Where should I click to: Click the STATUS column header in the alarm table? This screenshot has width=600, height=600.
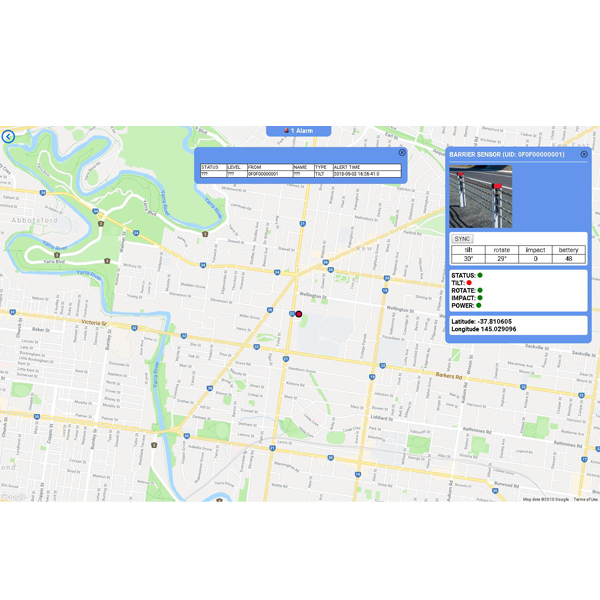click(214, 167)
